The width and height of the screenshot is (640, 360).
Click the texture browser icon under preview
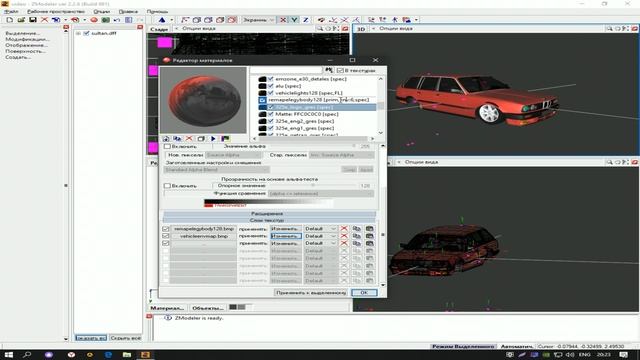coord(225,139)
